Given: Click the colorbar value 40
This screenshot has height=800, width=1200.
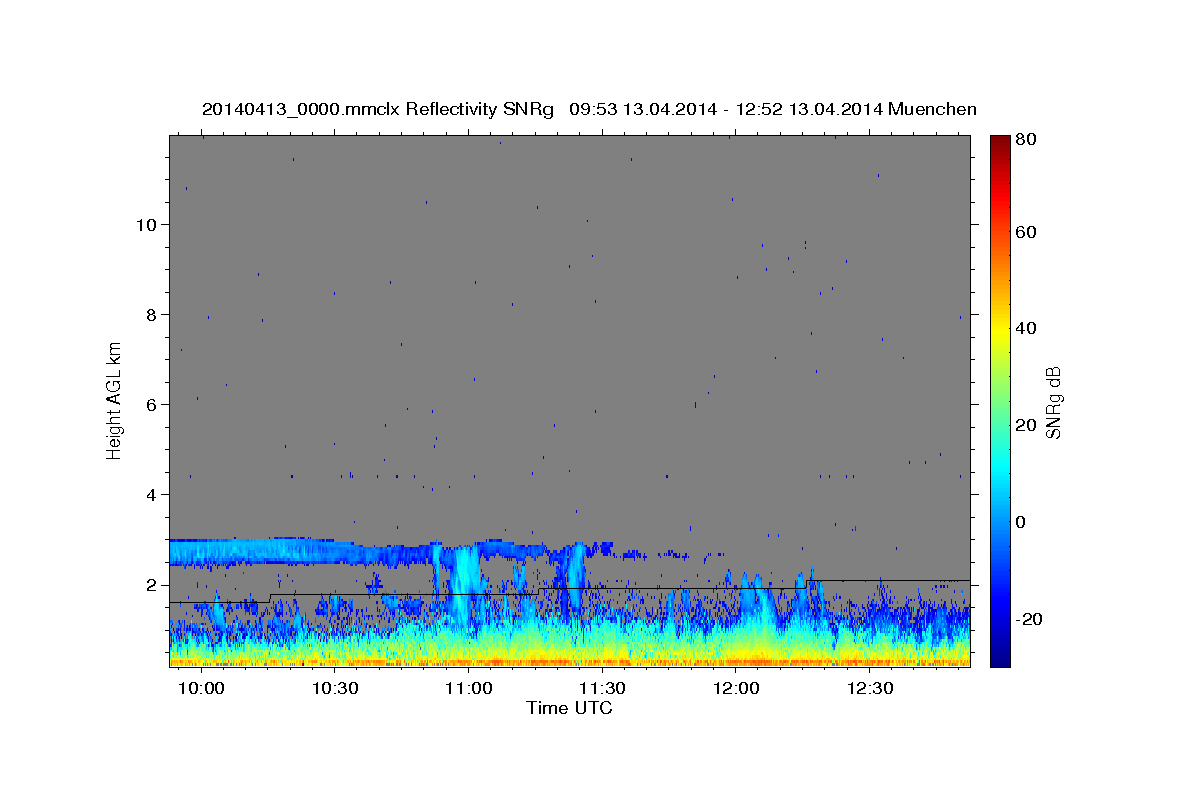Looking at the screenshot, I should pos(1026,328).
